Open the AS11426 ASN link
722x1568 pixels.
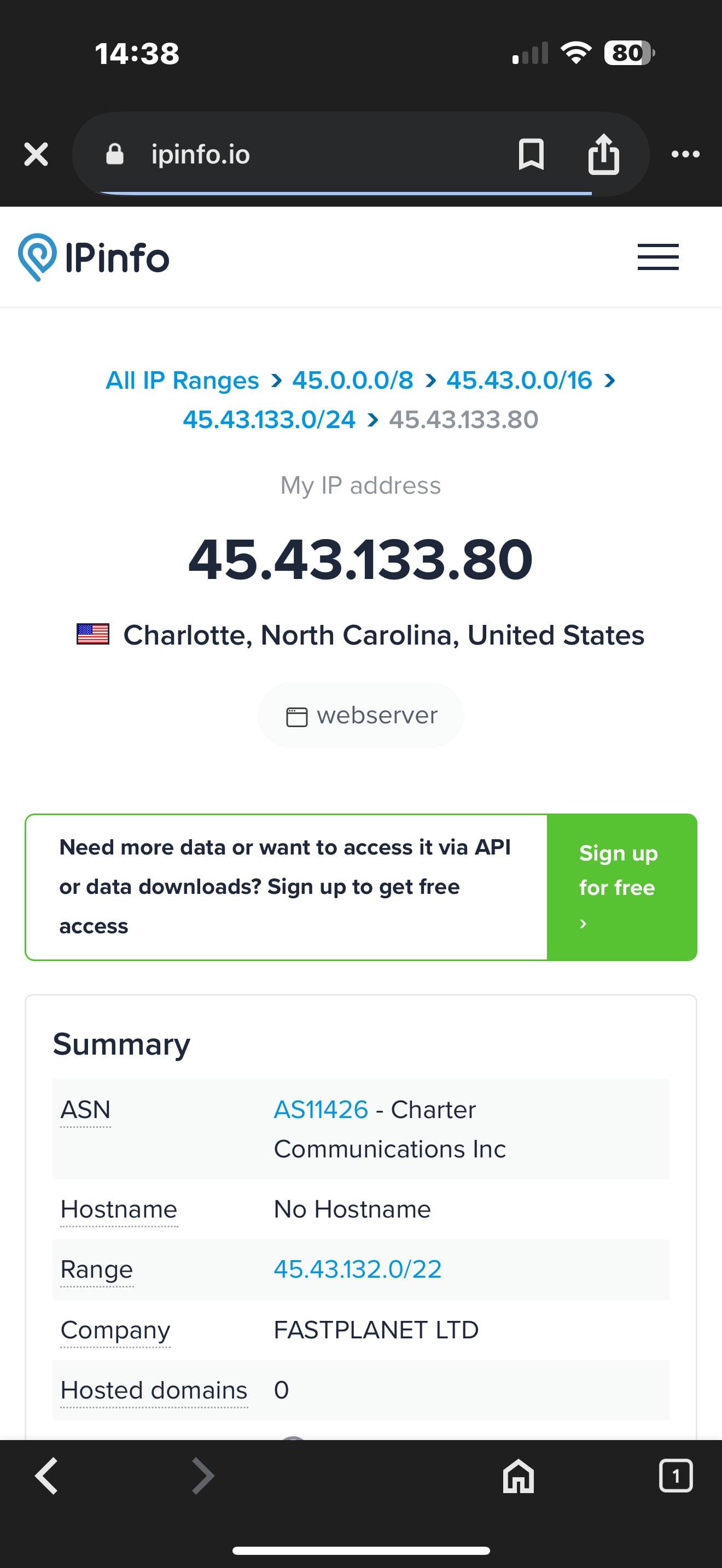point(321,1110)
